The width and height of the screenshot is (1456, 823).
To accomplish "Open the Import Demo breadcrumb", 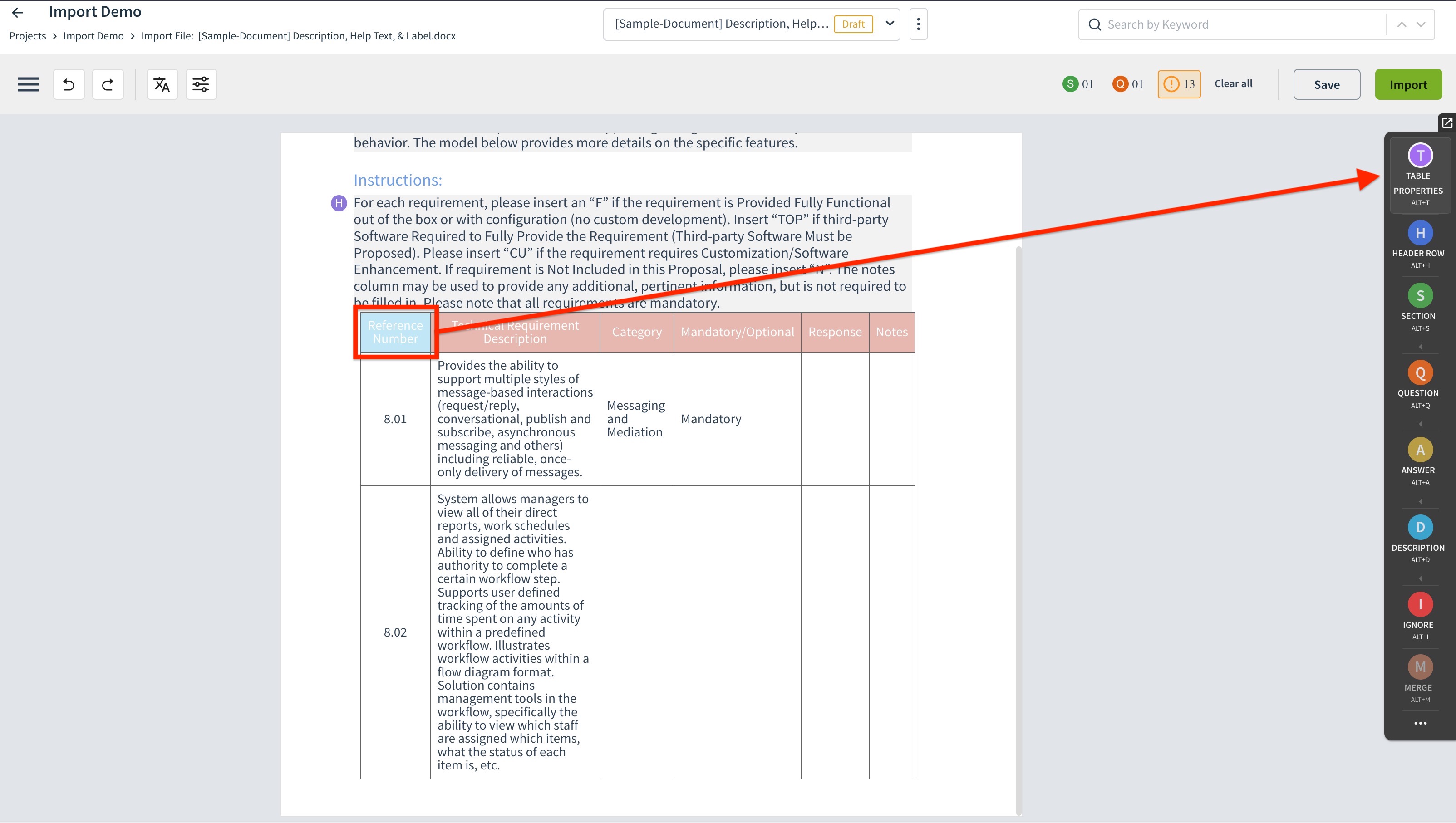I will click(93, 36).
